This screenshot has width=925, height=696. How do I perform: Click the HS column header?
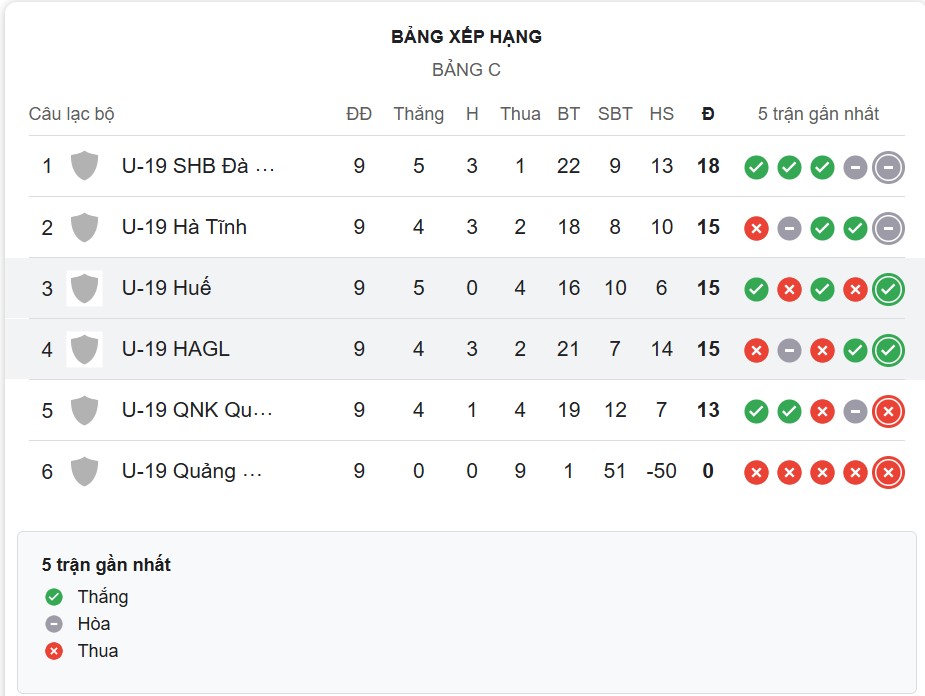(662, 114)
